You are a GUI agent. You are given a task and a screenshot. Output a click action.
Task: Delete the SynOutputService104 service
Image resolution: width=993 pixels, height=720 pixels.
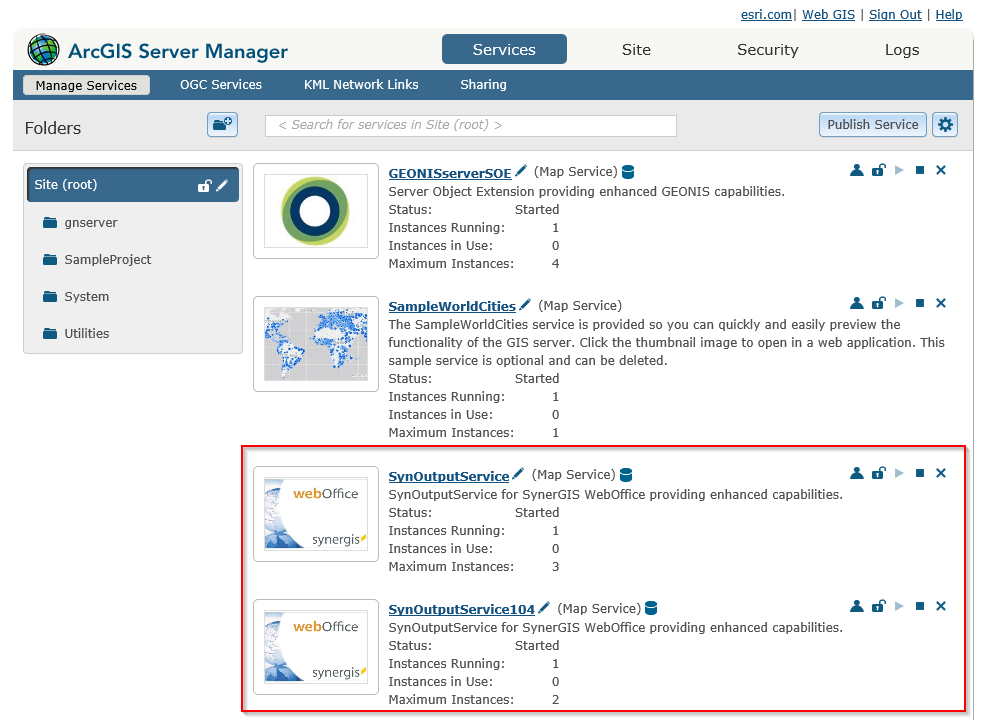click(x=940, y=606)
